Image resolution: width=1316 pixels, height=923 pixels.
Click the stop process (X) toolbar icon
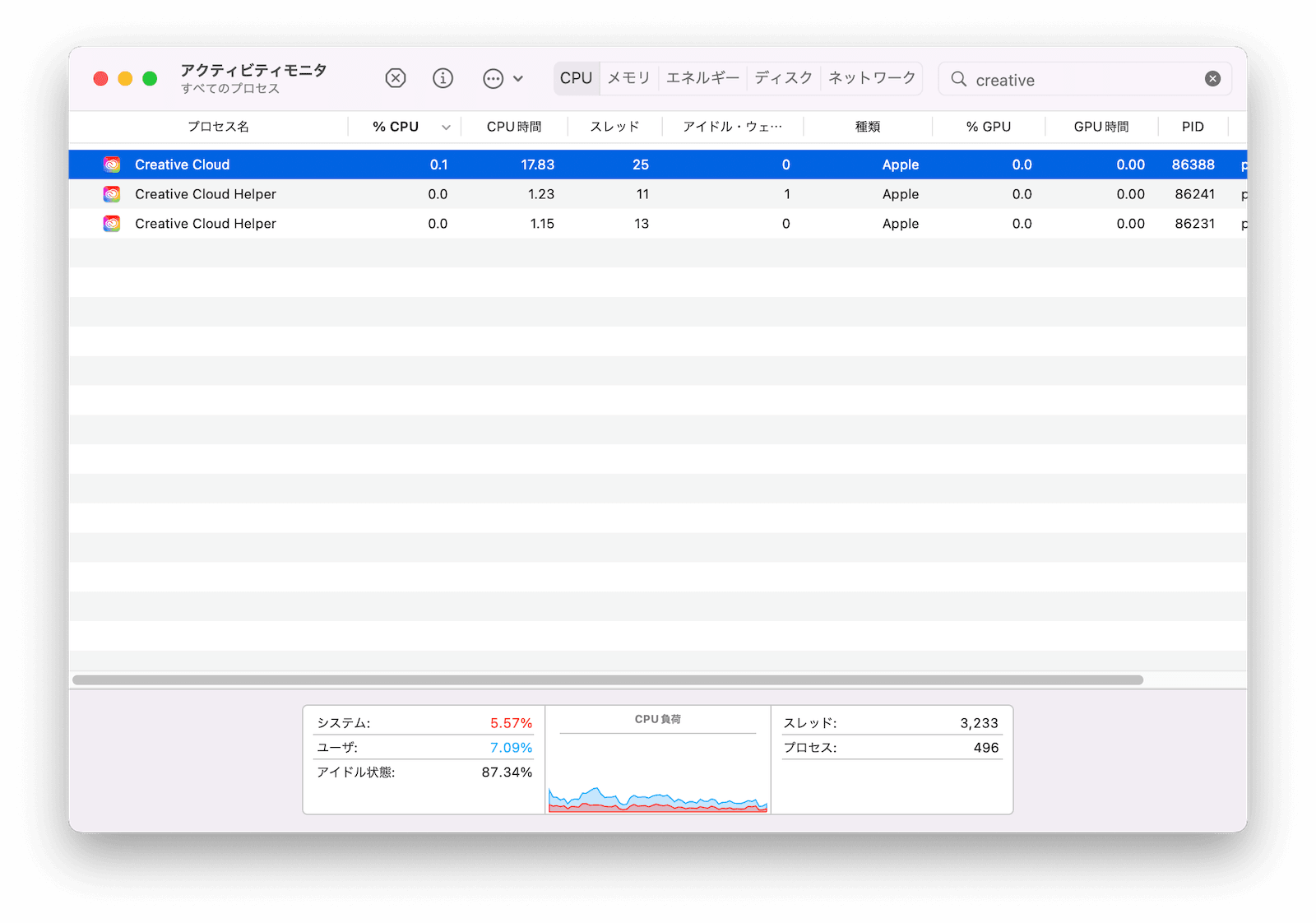[x=396, y=78]
